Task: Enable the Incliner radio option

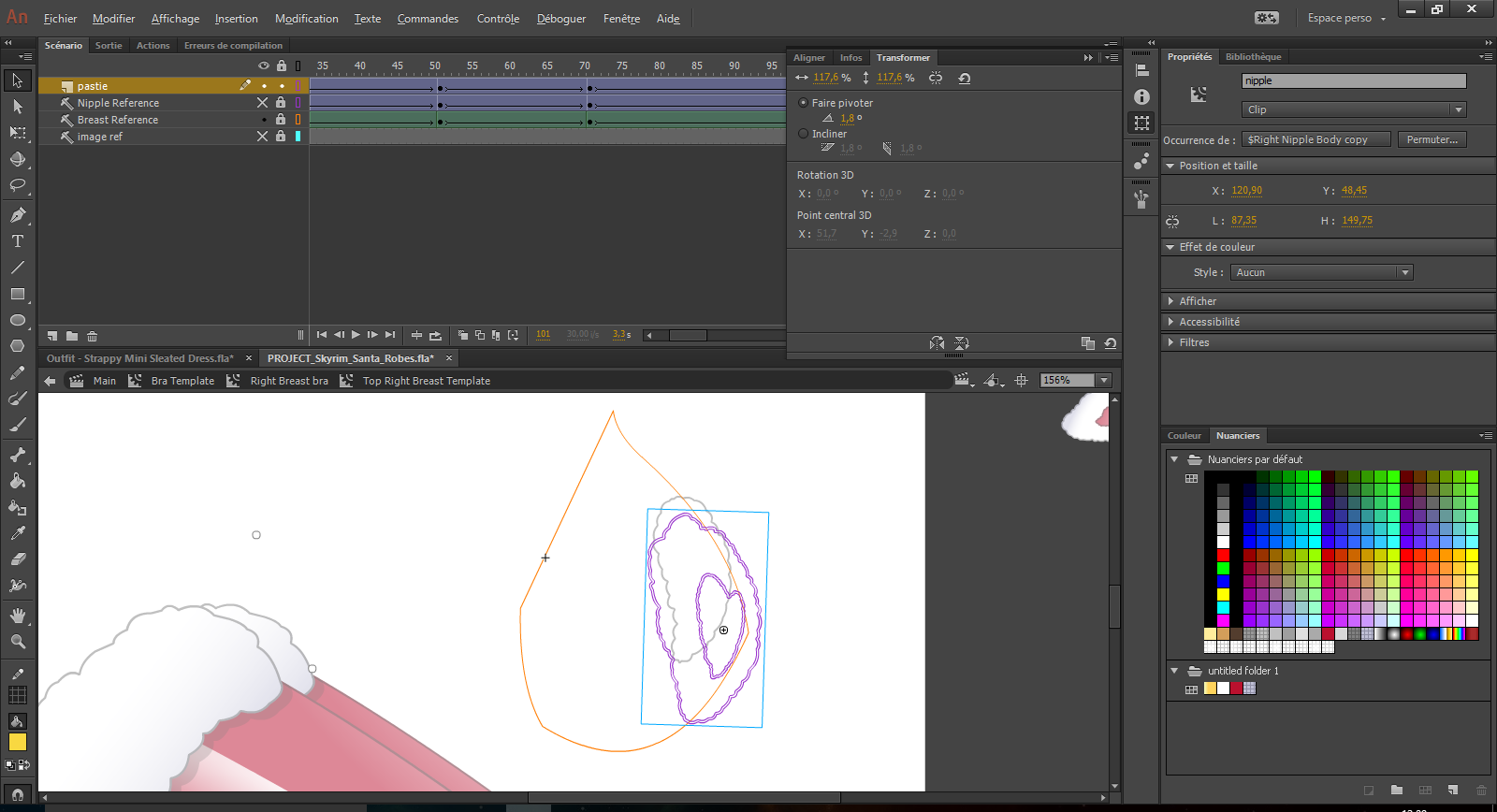Action: pyautogui.click(x=803, y=134)
